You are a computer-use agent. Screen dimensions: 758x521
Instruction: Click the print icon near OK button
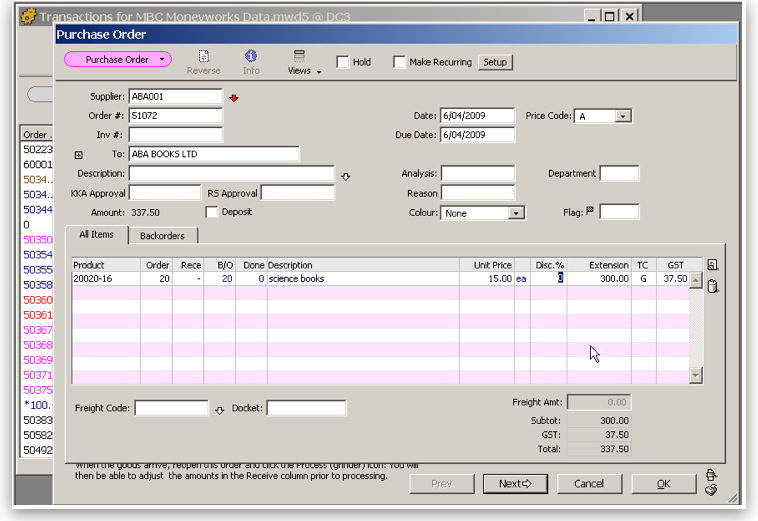[x=711, y=474]
